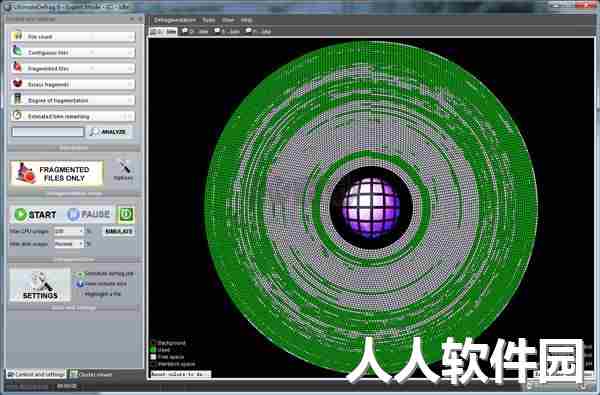Switch to the Cluster viewer tab
The height and width of the screenshot is (395, 600).
pyautogui.click(x=91, y=374)
